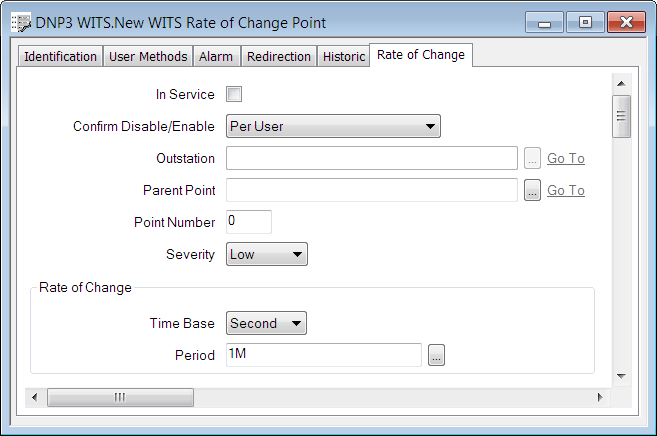Open the Parent Point browse ellipsis button

point(532,190)
